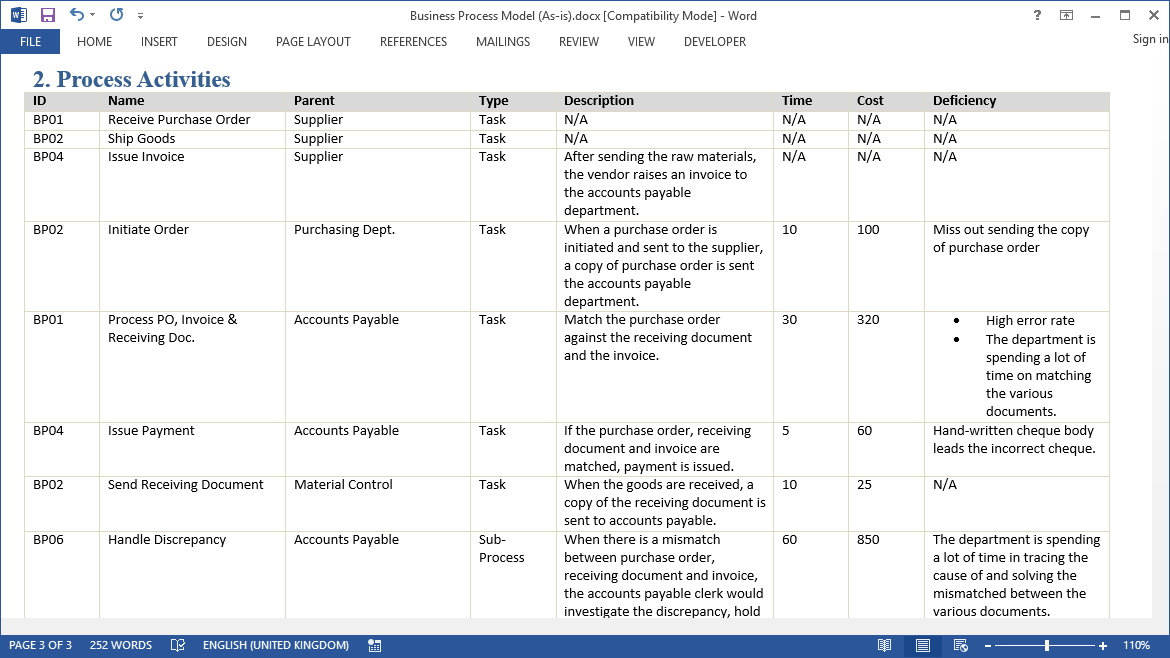Click the 'Purchasing Dept.' parent cell
Viewport: 1170px width, 658px height.
[x=345, y=230]
